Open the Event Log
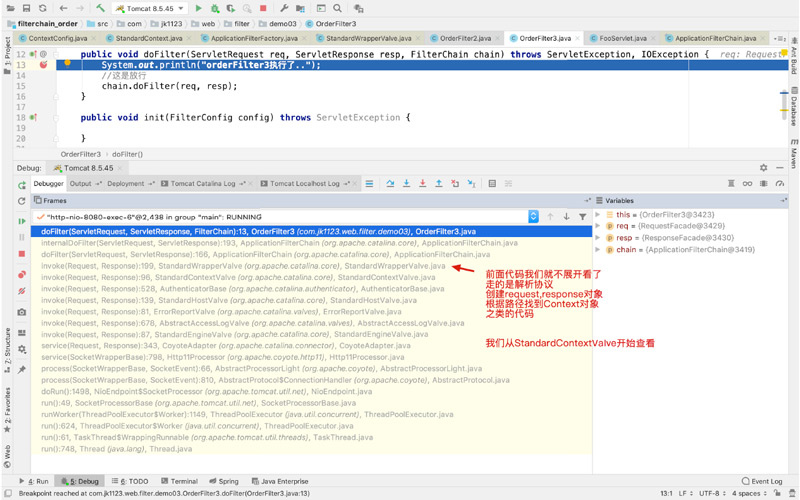This screenshot has height=500, width=800. pos(762,481)
